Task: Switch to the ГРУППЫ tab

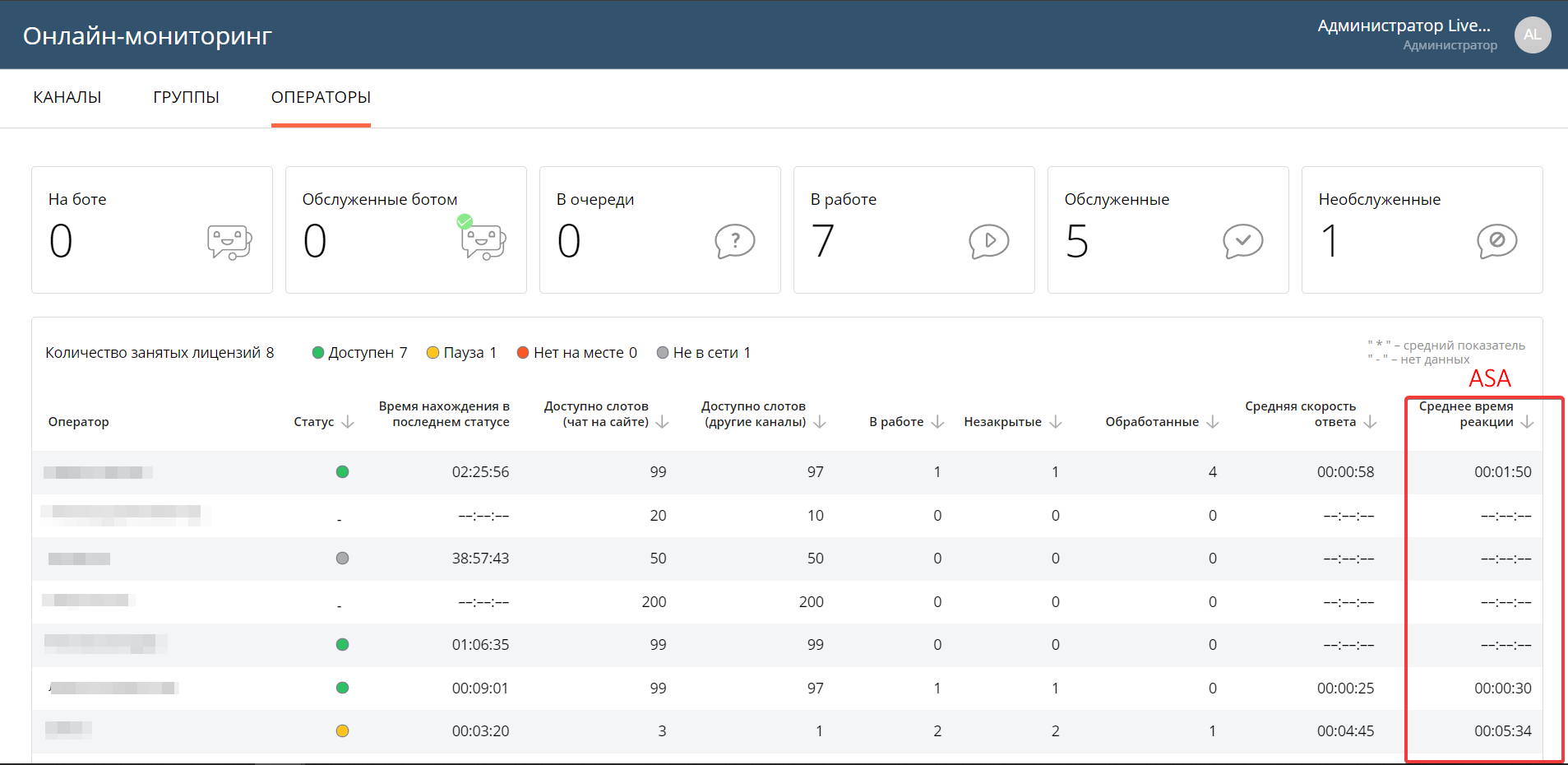Action: [x=186, y=97]
